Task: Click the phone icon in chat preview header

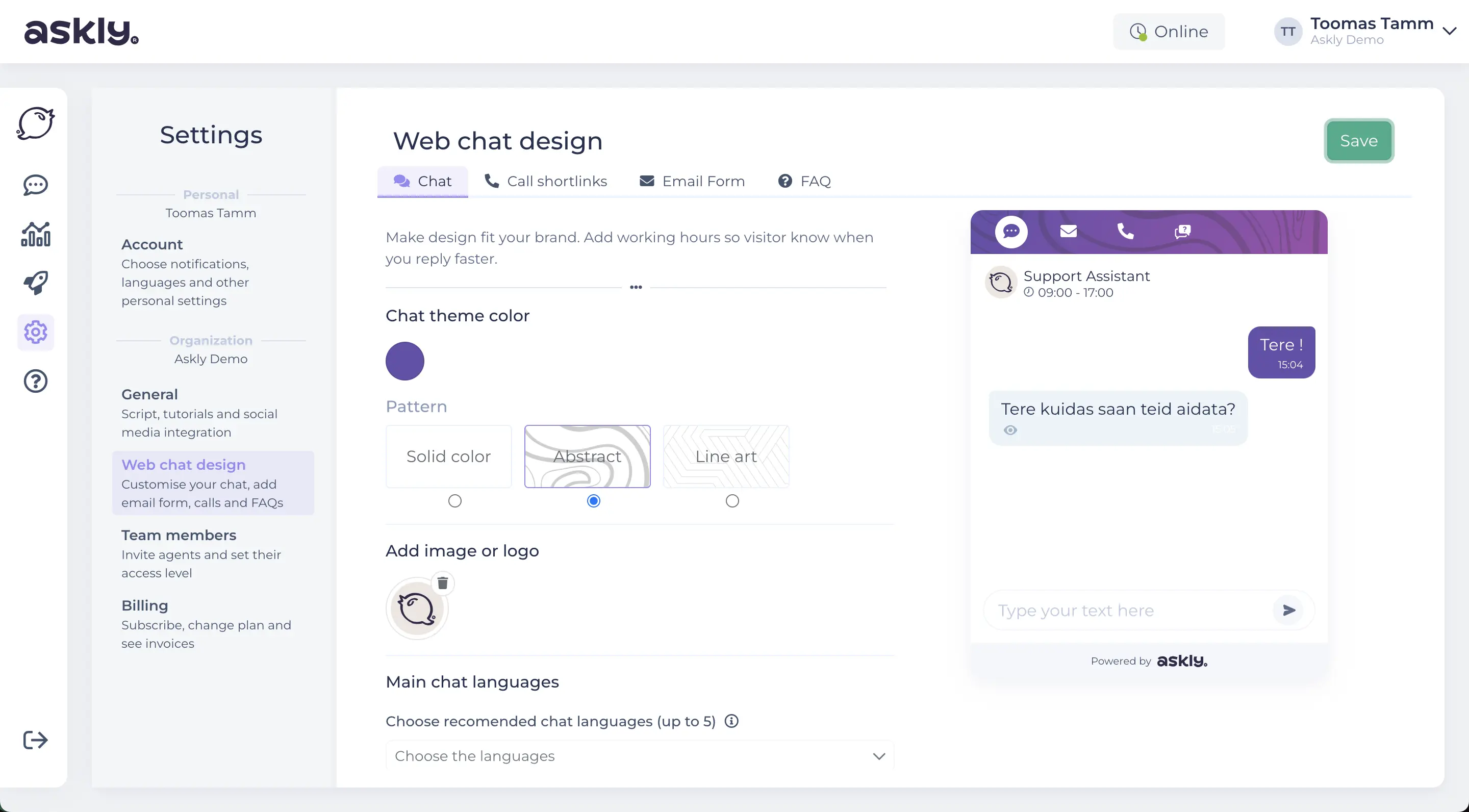Action: 1125,231
